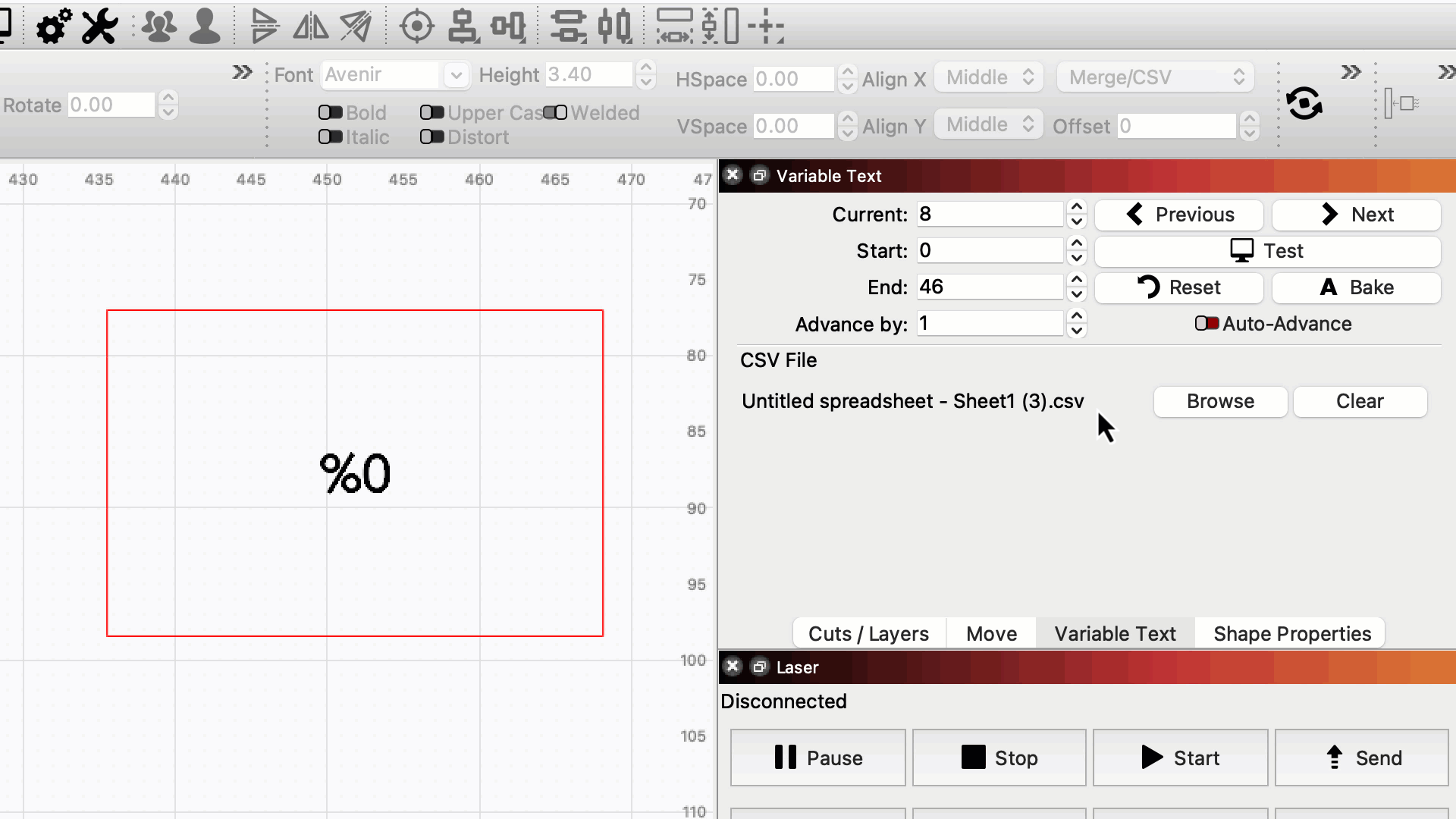Click the Bake button in Variable Text

(x=1355, y=287)
